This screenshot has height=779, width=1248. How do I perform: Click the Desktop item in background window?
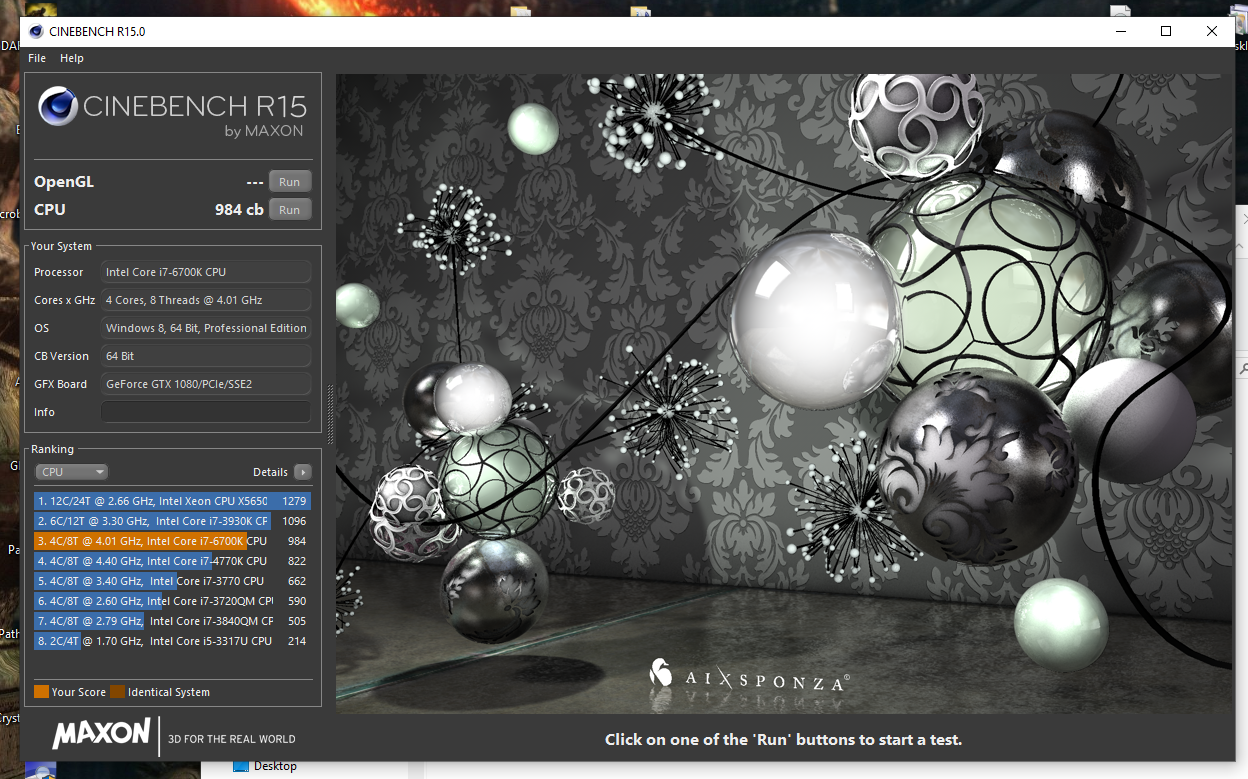(x=266, y=767)
